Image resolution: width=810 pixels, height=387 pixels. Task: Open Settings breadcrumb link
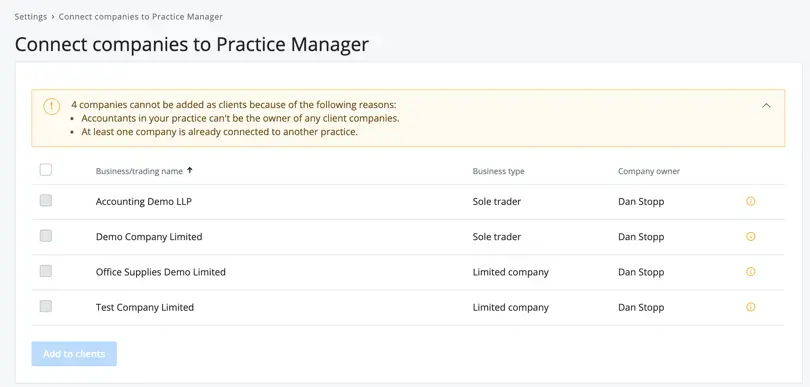tap(30, 17)
